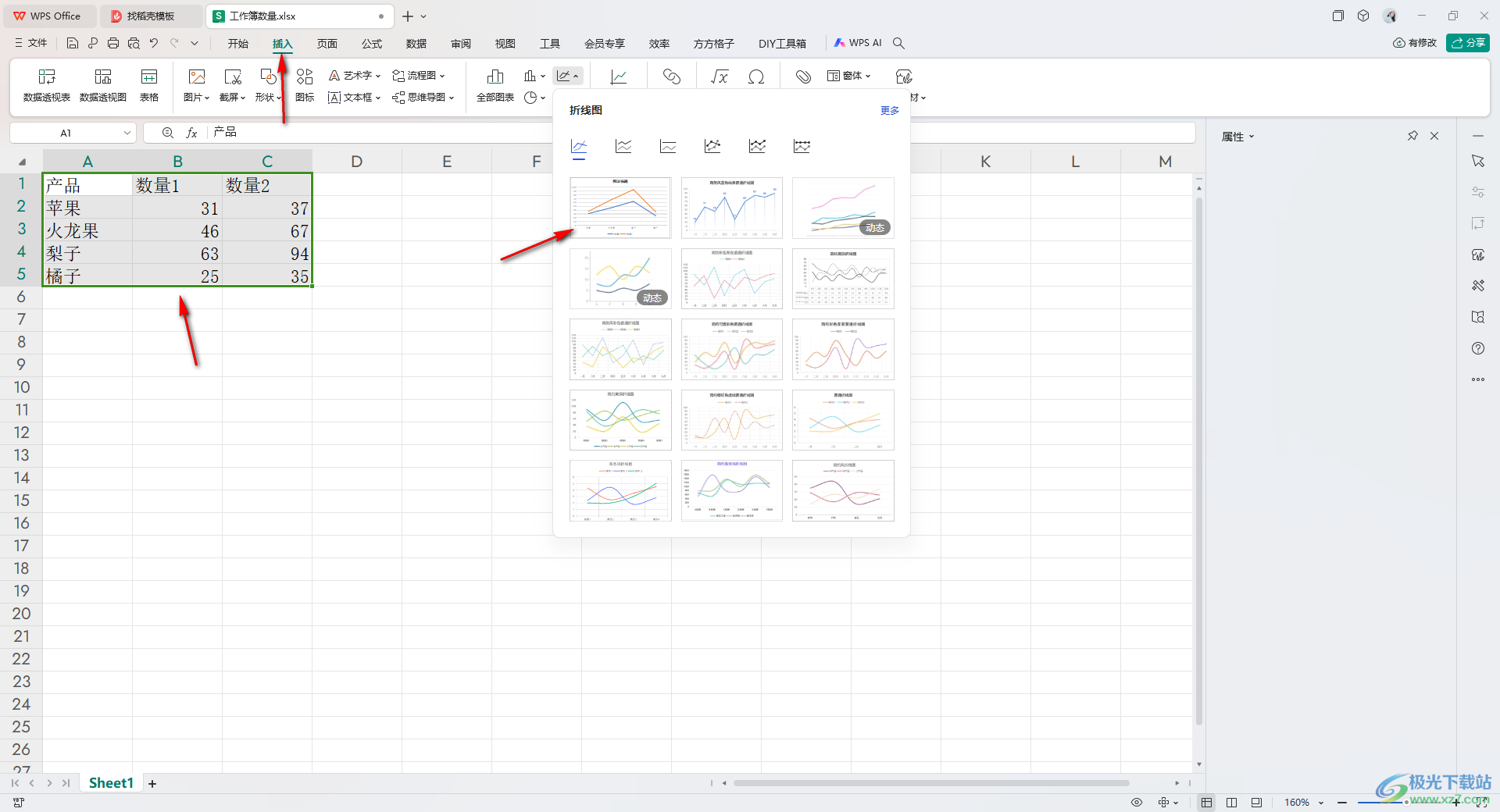
Task: Click the Share (分享) button
Action: pyautogui.click(x=1468, y=43)
